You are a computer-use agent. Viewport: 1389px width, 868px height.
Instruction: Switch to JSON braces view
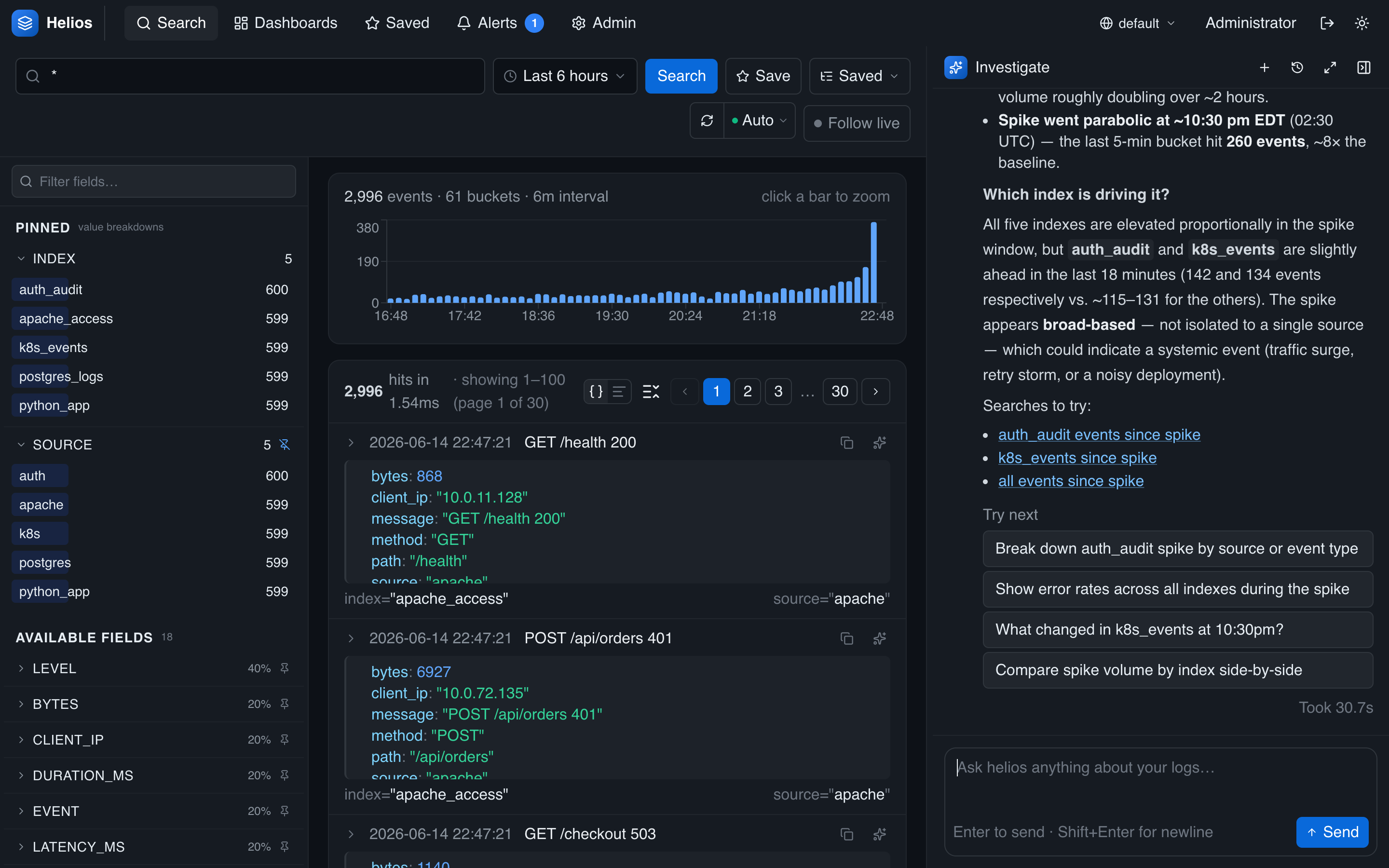(x=596, y=392)
